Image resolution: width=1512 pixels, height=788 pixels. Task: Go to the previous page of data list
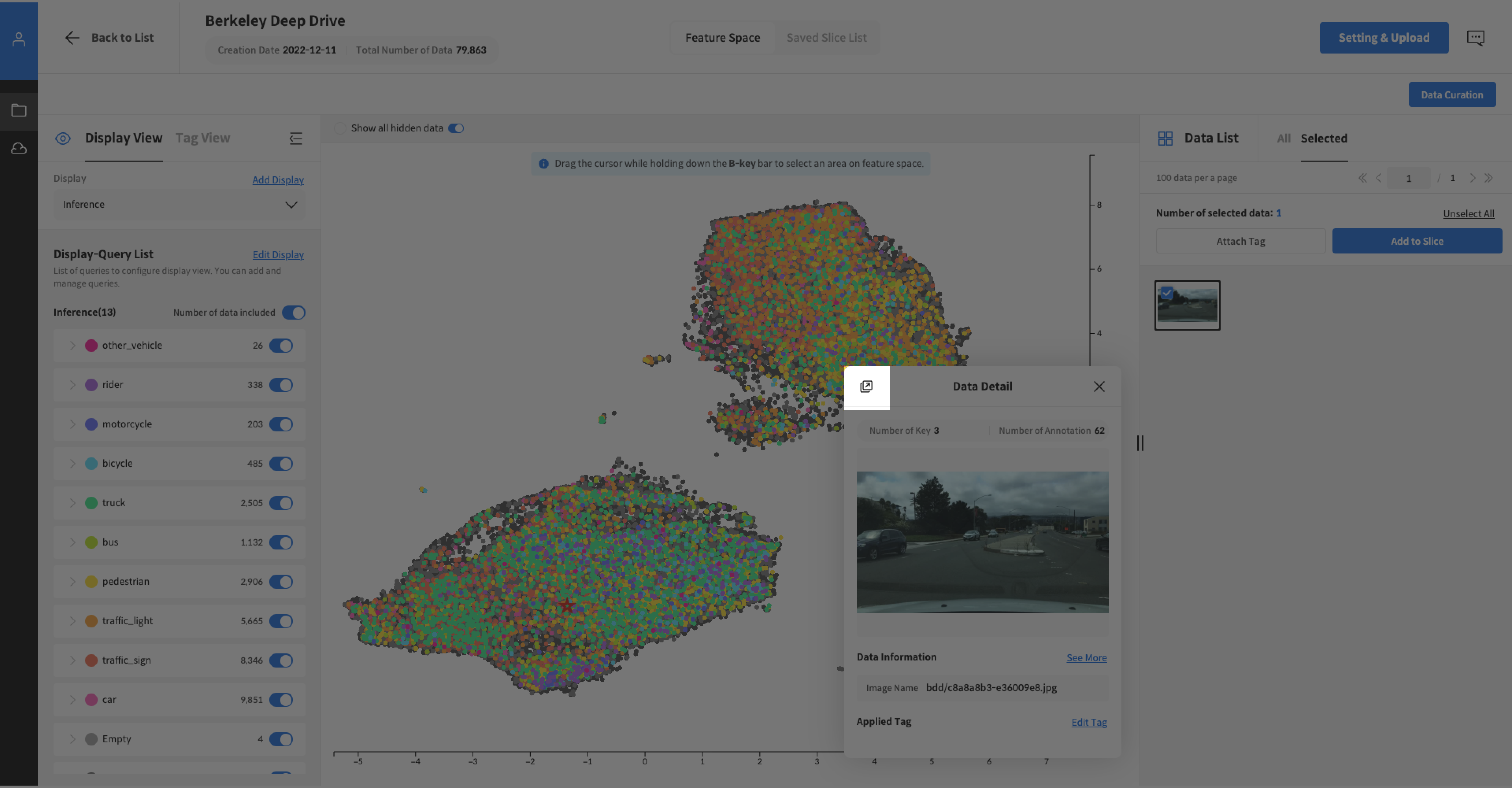tap(1378, 178)
